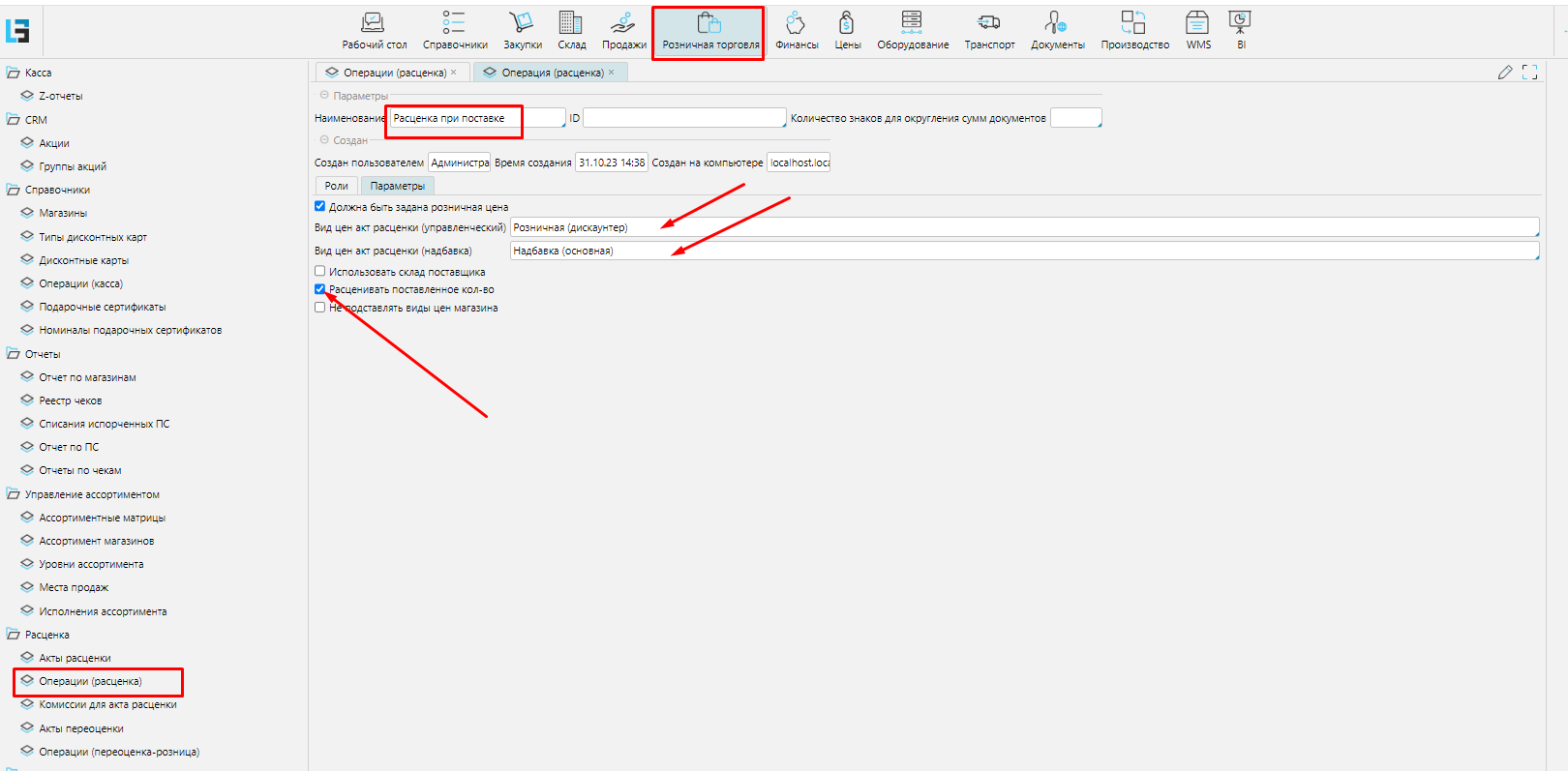Switch to the Роли tab

click(x=336, y=186)
